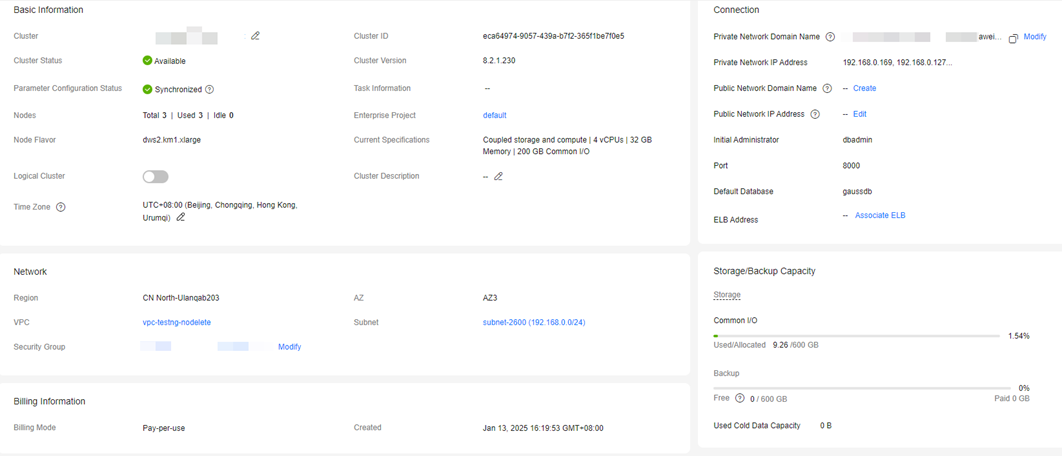Edit the cluster name pencil icon
The width and height of the screenshot is (1062, 456).
point(255,36)
